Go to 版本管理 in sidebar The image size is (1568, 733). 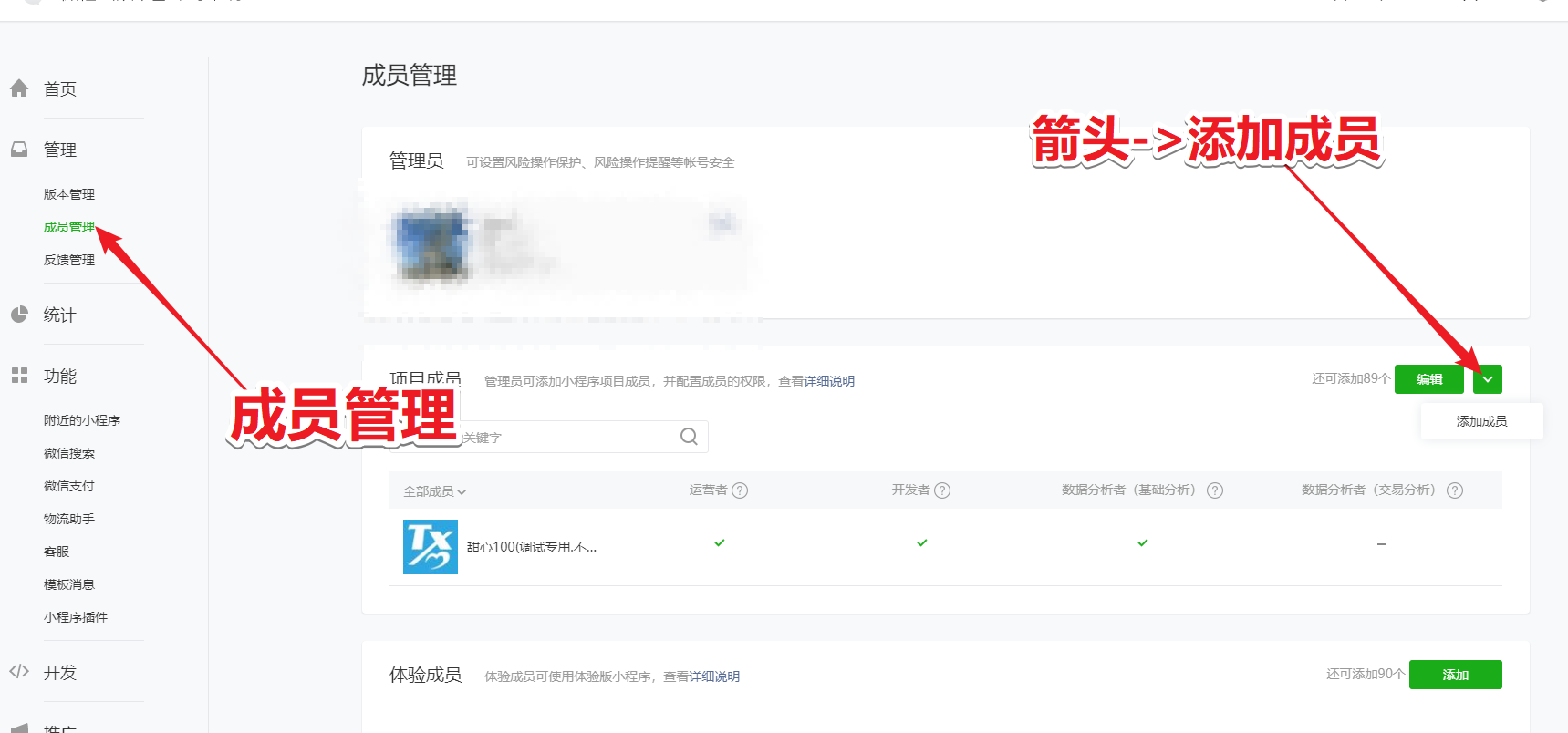click(x=69, y=194)
